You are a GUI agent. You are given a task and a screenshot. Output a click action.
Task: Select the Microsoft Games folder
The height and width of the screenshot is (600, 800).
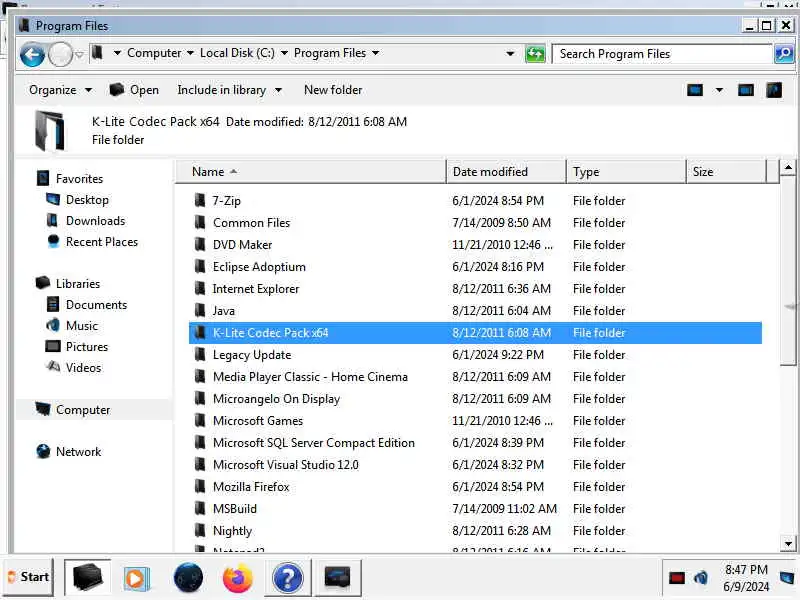pyautogui.click(x=258, y=420)
